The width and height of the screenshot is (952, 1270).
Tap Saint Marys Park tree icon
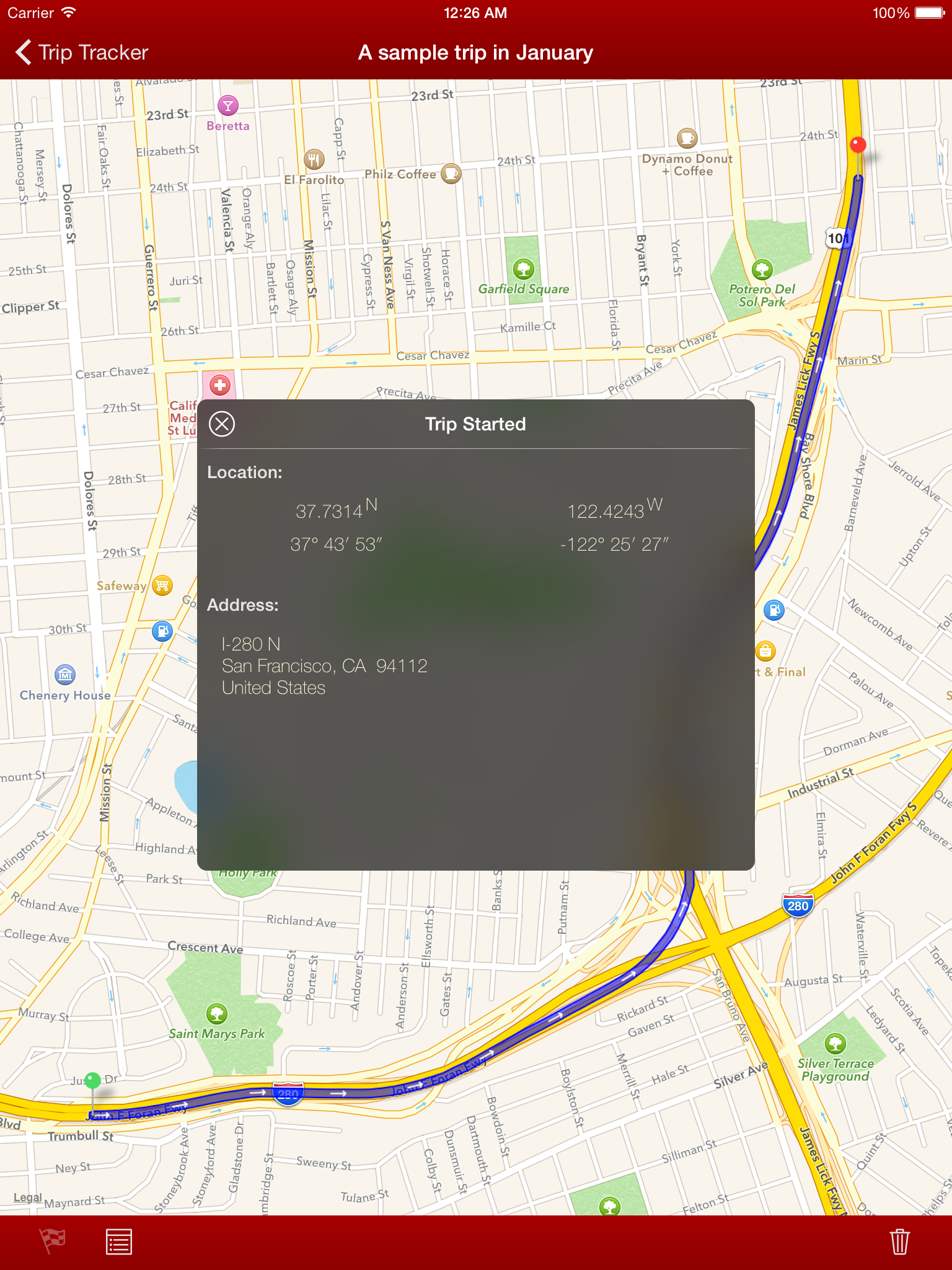pyautogui.click(x=216, y=1014)
